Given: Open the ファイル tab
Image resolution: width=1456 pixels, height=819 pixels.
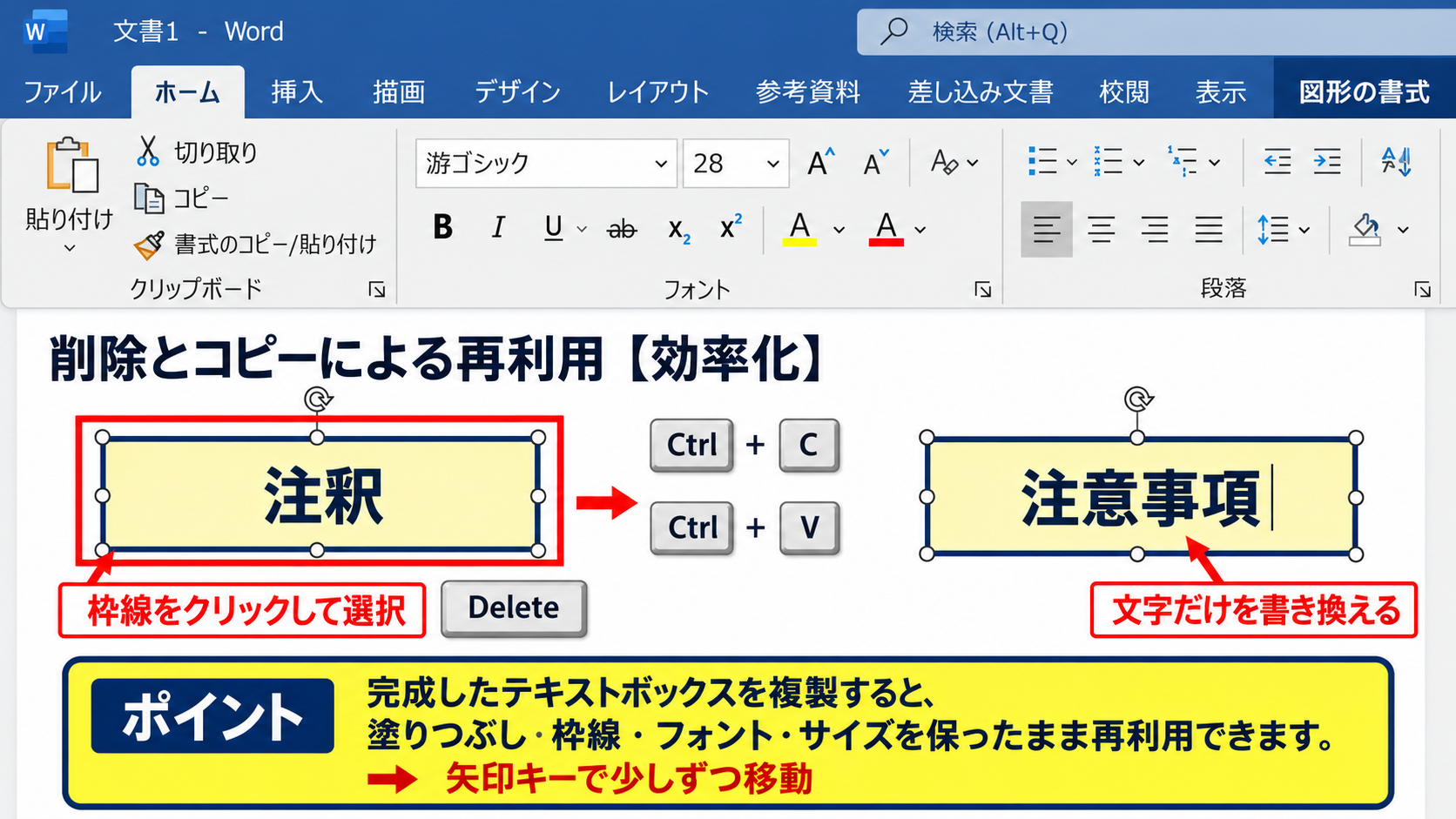Looking at the screenshot, I should (63, 91).
